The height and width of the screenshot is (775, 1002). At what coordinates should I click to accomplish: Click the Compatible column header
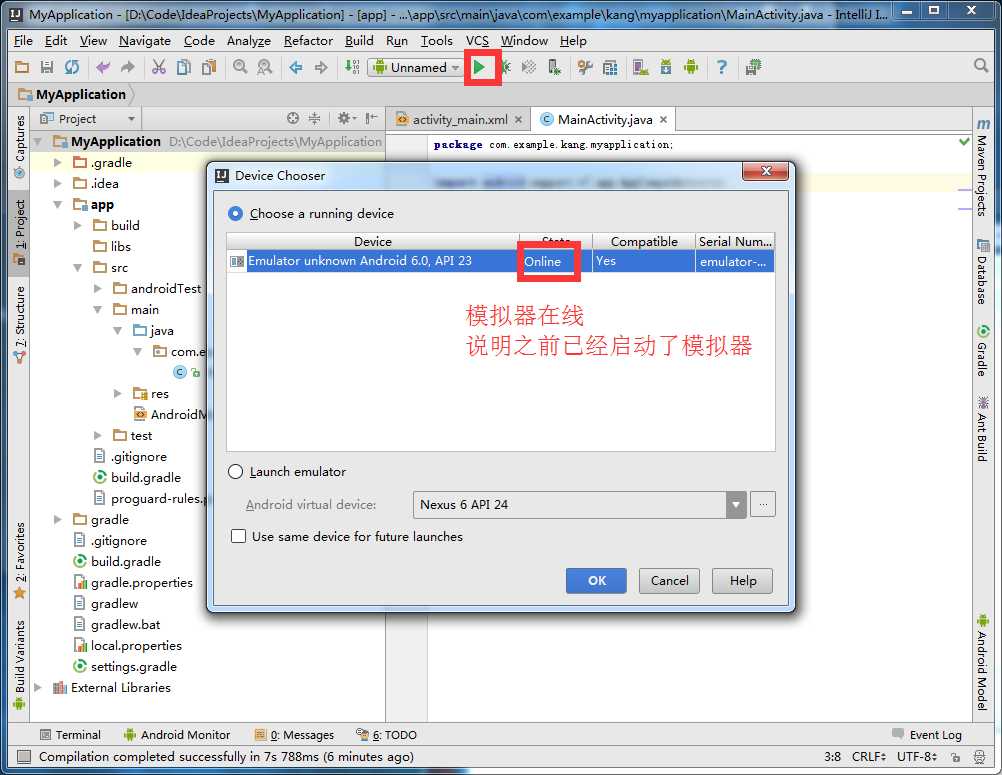click(x=644, y=242)
